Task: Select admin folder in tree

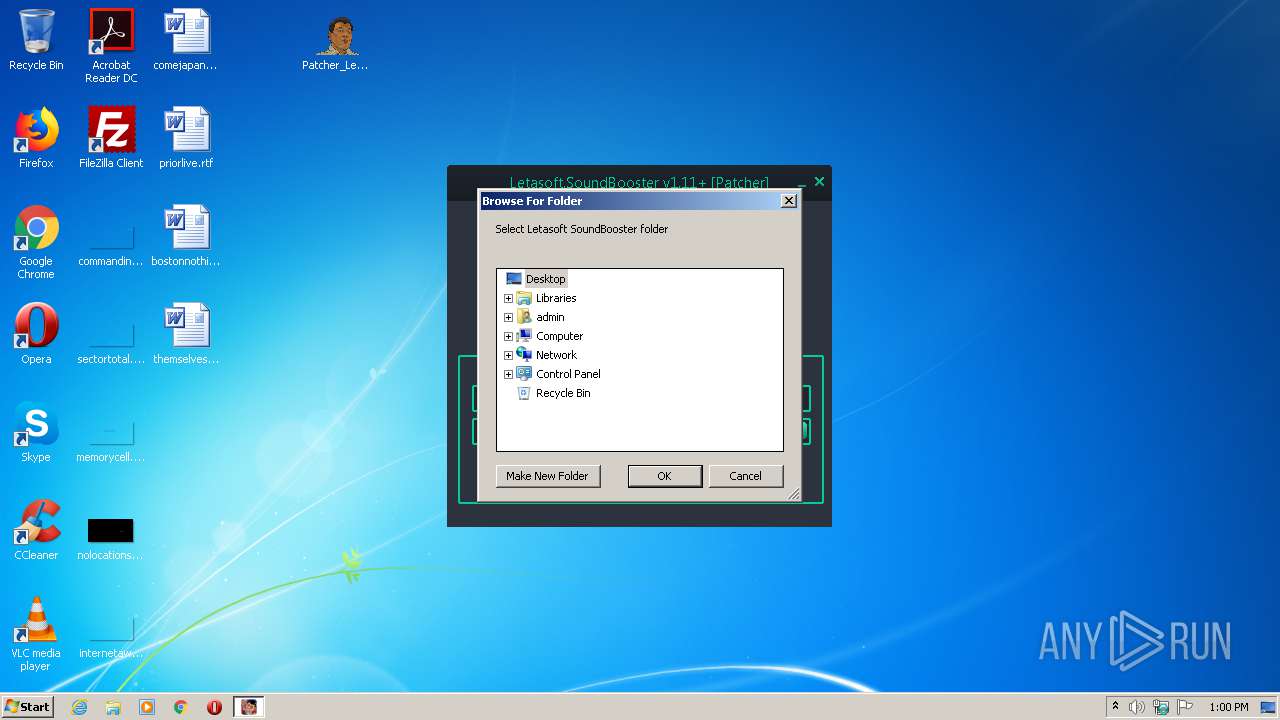Action: point(550,317)
